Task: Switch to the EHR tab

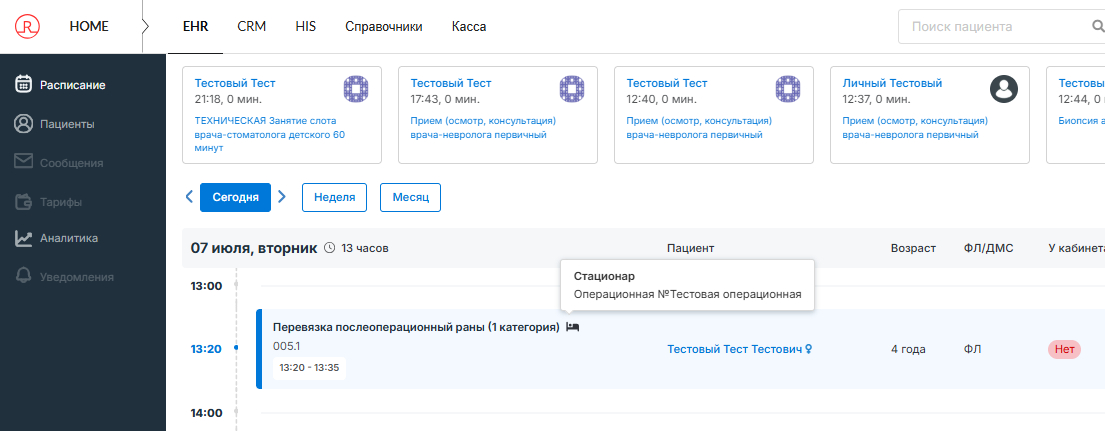Action: tap(195, 27)
